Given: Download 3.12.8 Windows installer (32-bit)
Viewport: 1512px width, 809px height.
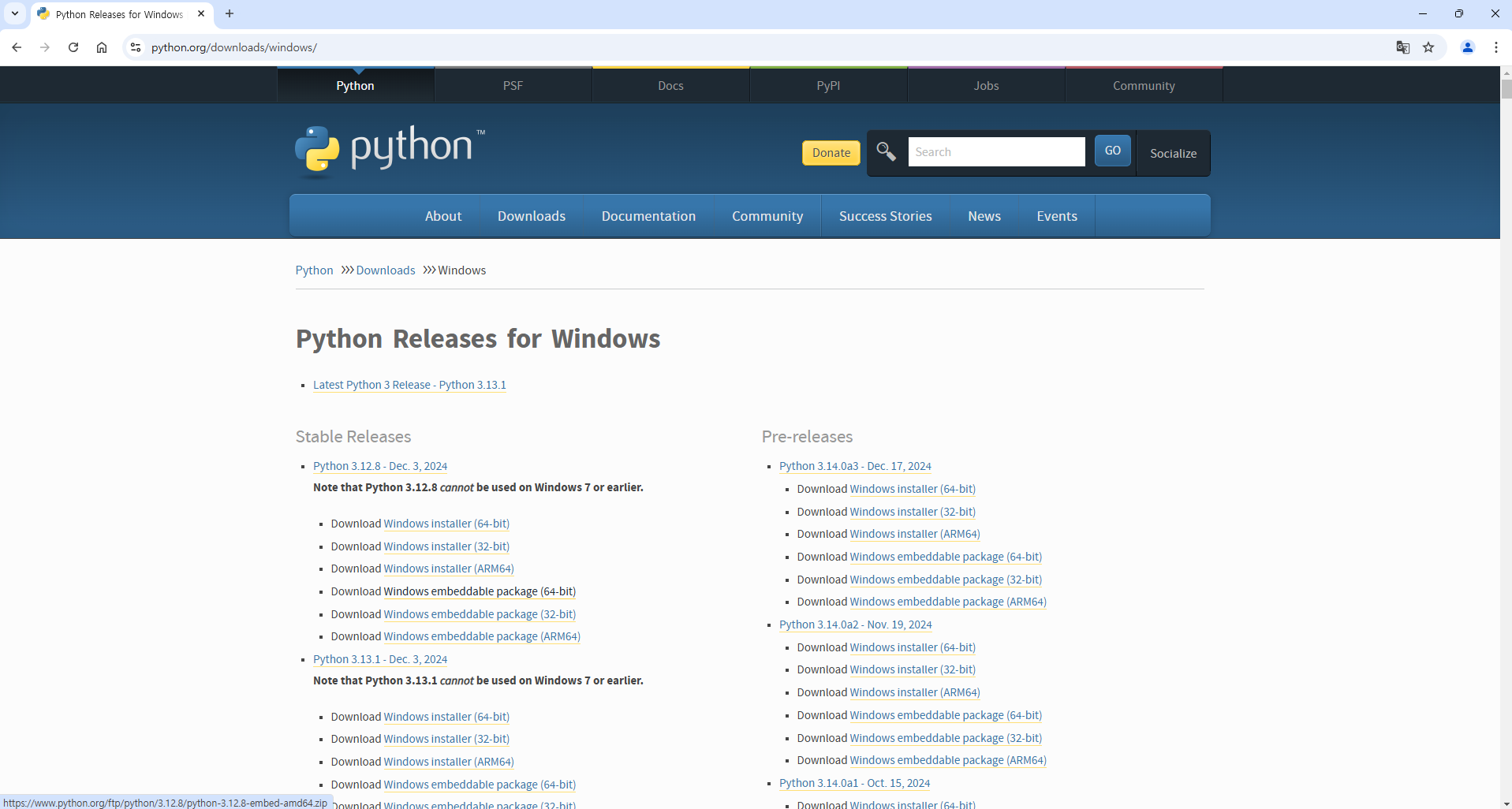Looking at the screenshot, I should (446, 546).
